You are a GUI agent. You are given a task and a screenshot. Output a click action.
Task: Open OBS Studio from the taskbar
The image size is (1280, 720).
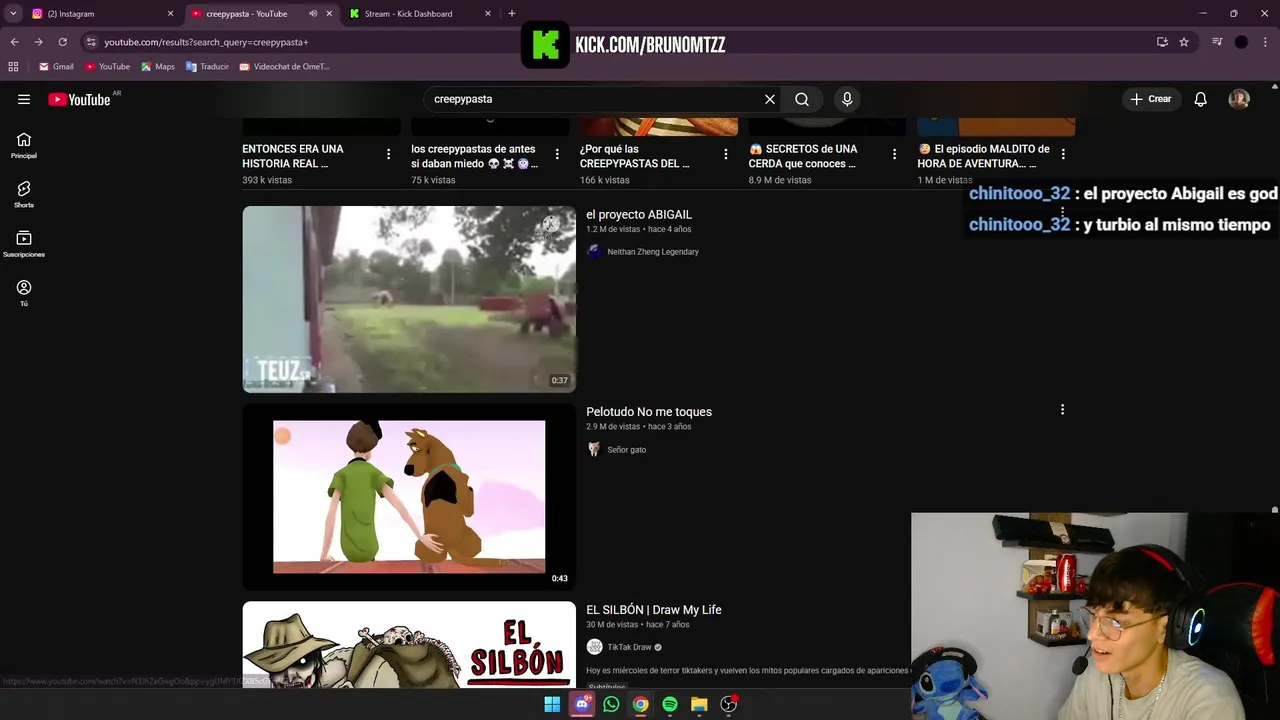729,704
